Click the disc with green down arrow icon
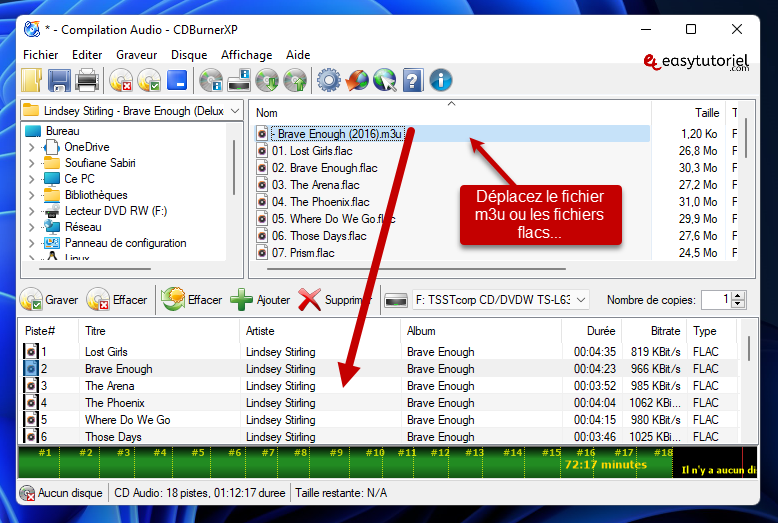 pyautogui.click(x=267, y=80)
